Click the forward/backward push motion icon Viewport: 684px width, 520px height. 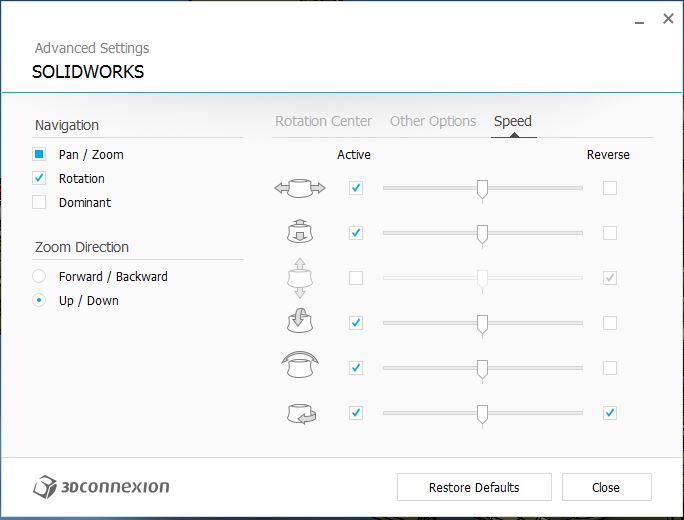coord(300,231)
